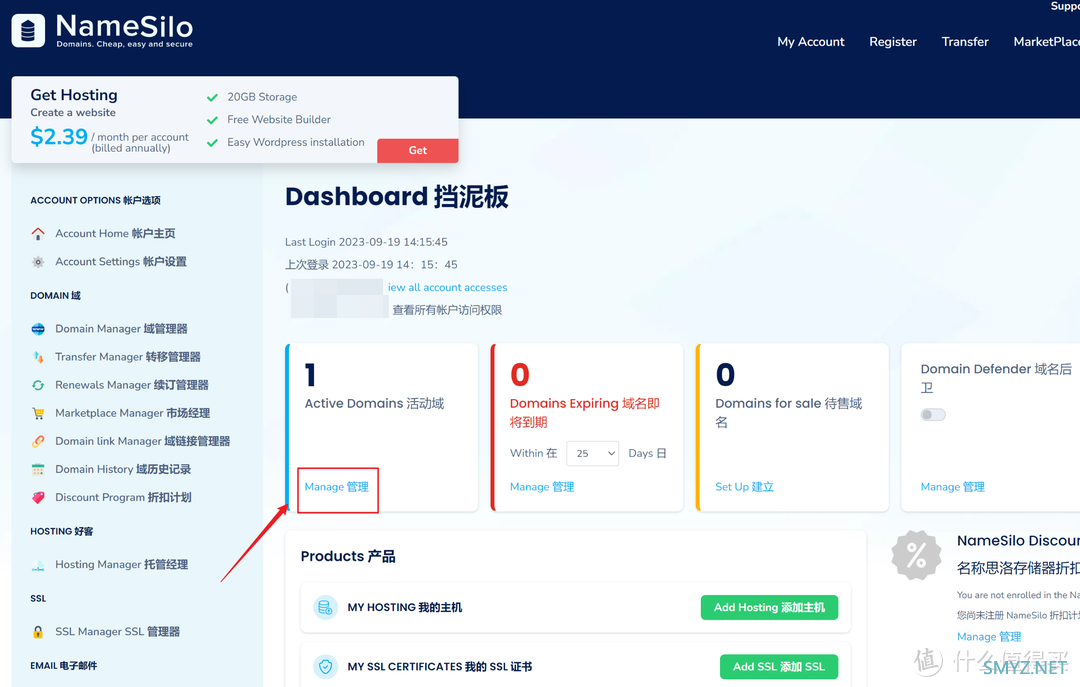Viewport: 1080px width, 687px height.
Task: Click the $2.39 hosting price
Action: [x=59, y=136]
